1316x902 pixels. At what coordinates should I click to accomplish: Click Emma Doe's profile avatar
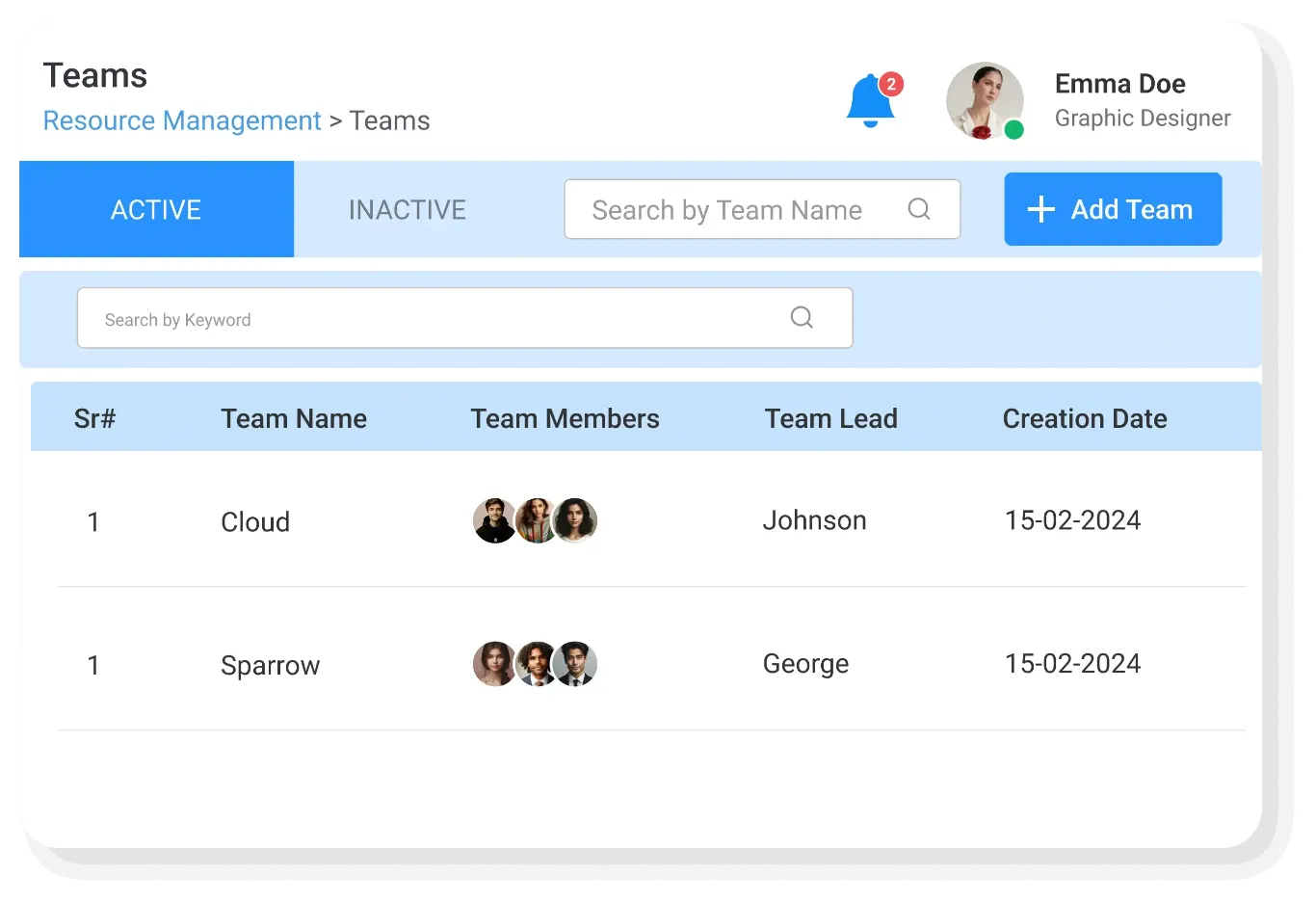984,101
